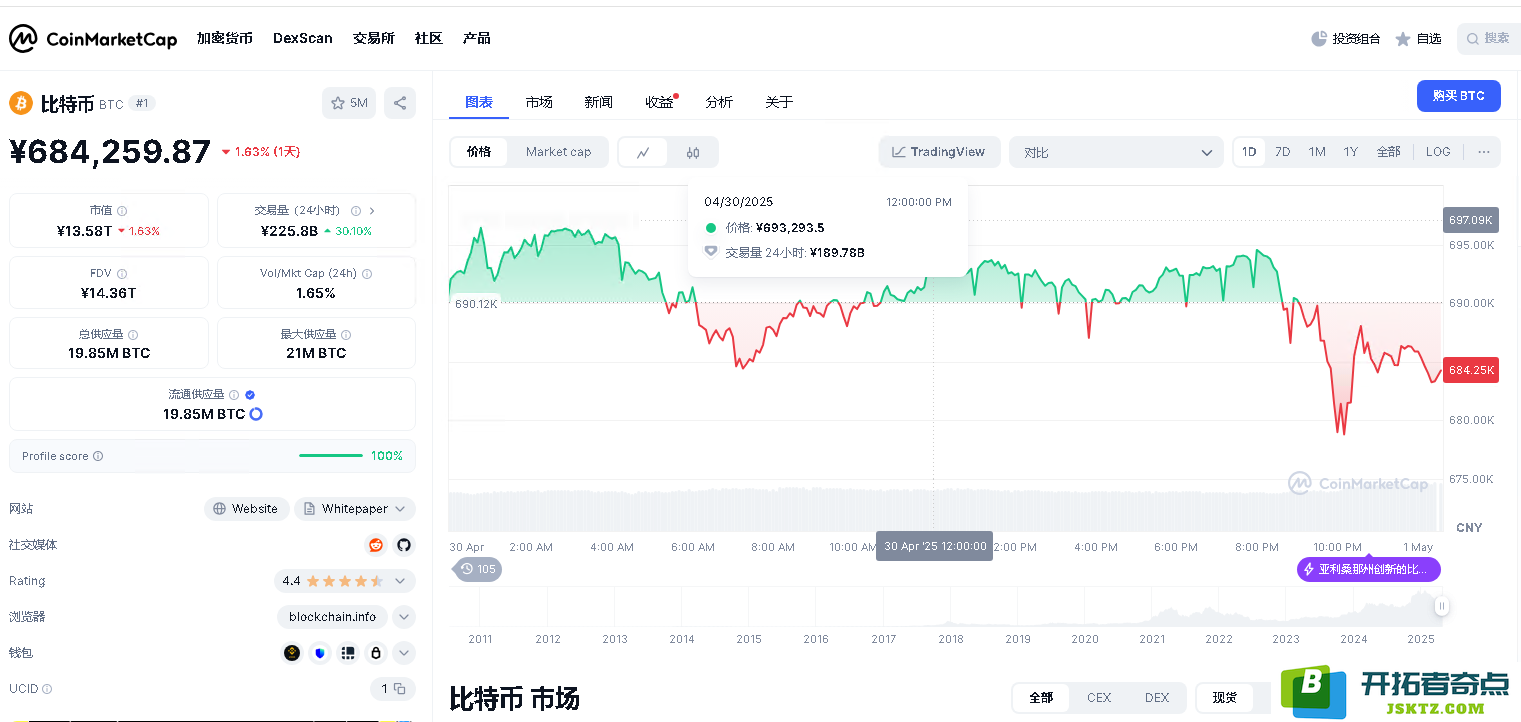Switch to the 分析 tab
This screenshot has width=1521, height=722.
[x=719, y=102]
